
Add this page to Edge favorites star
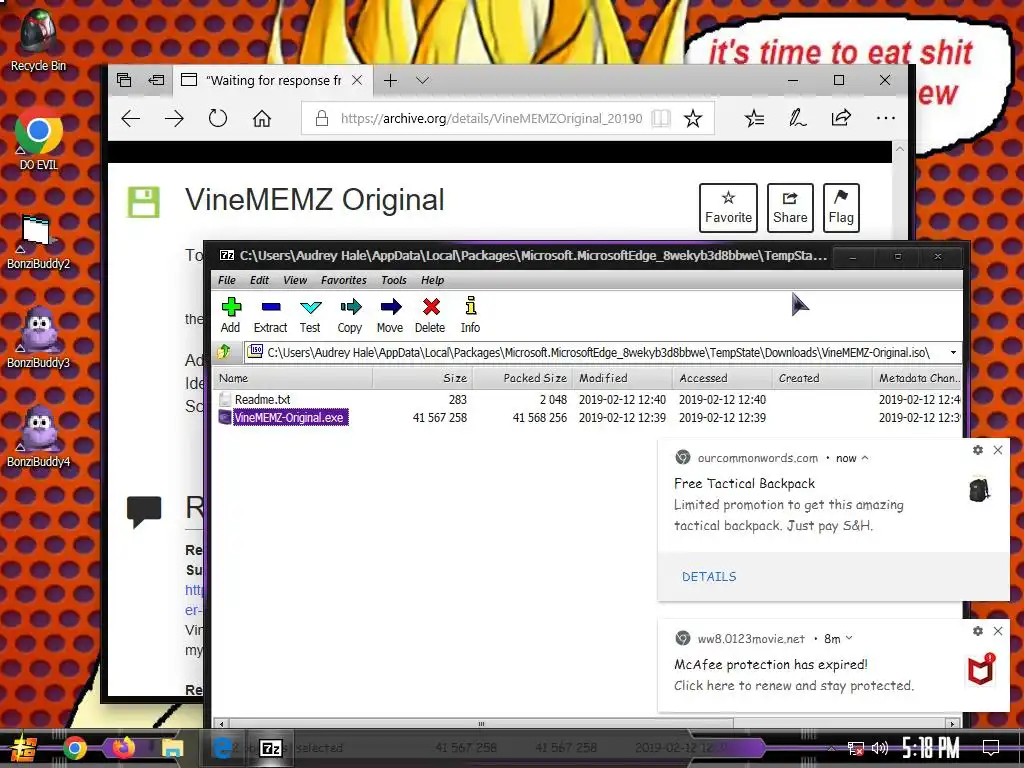pos(693,118)
